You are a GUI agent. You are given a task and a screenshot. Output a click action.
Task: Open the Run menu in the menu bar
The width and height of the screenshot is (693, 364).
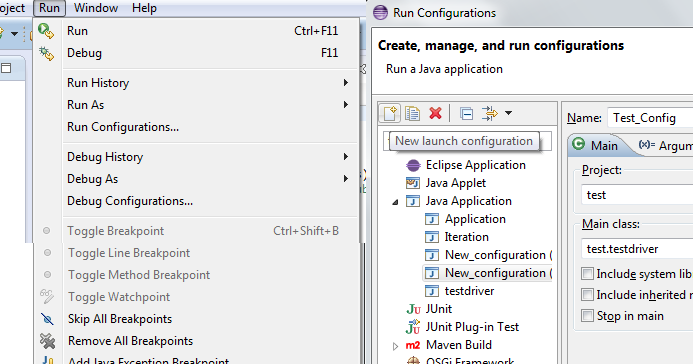(x=50, y=8)
